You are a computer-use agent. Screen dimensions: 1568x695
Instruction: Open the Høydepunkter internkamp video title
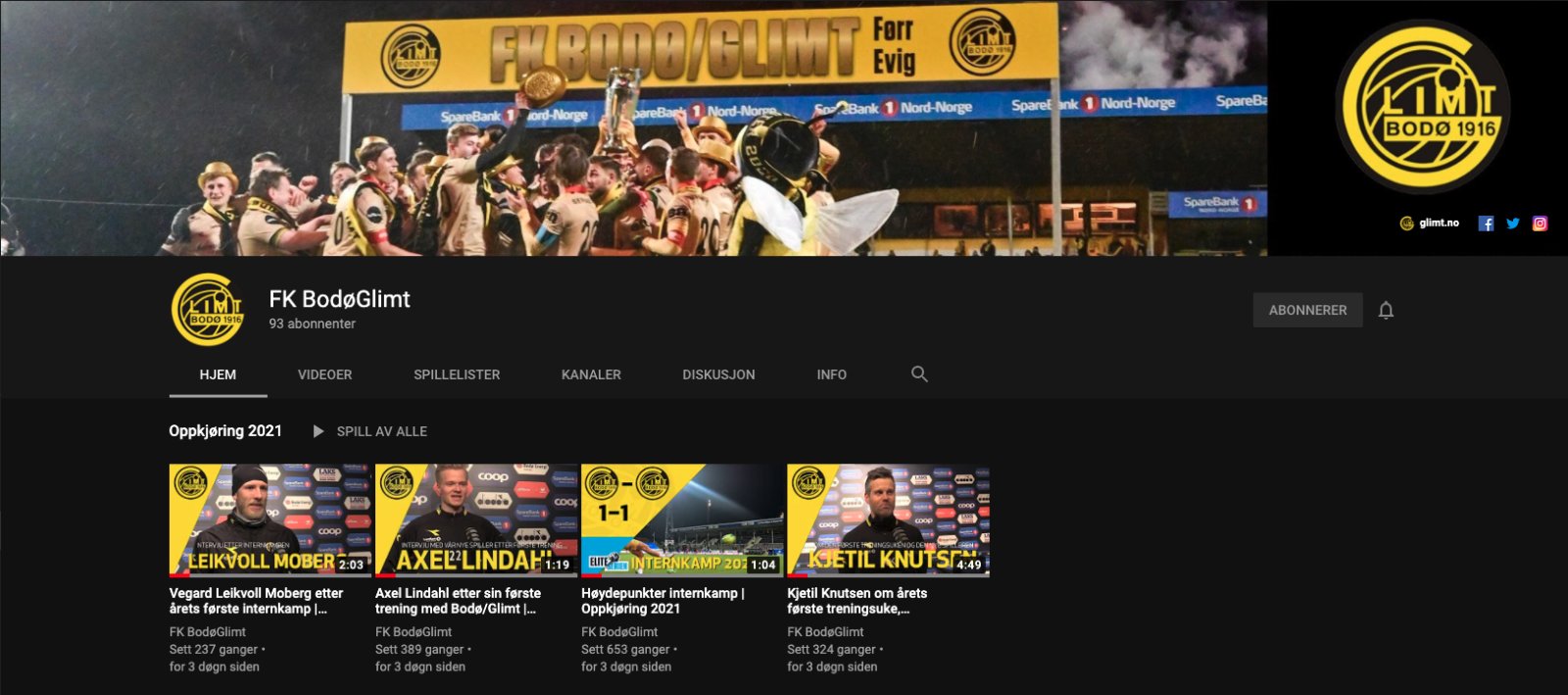coord(661,601)
